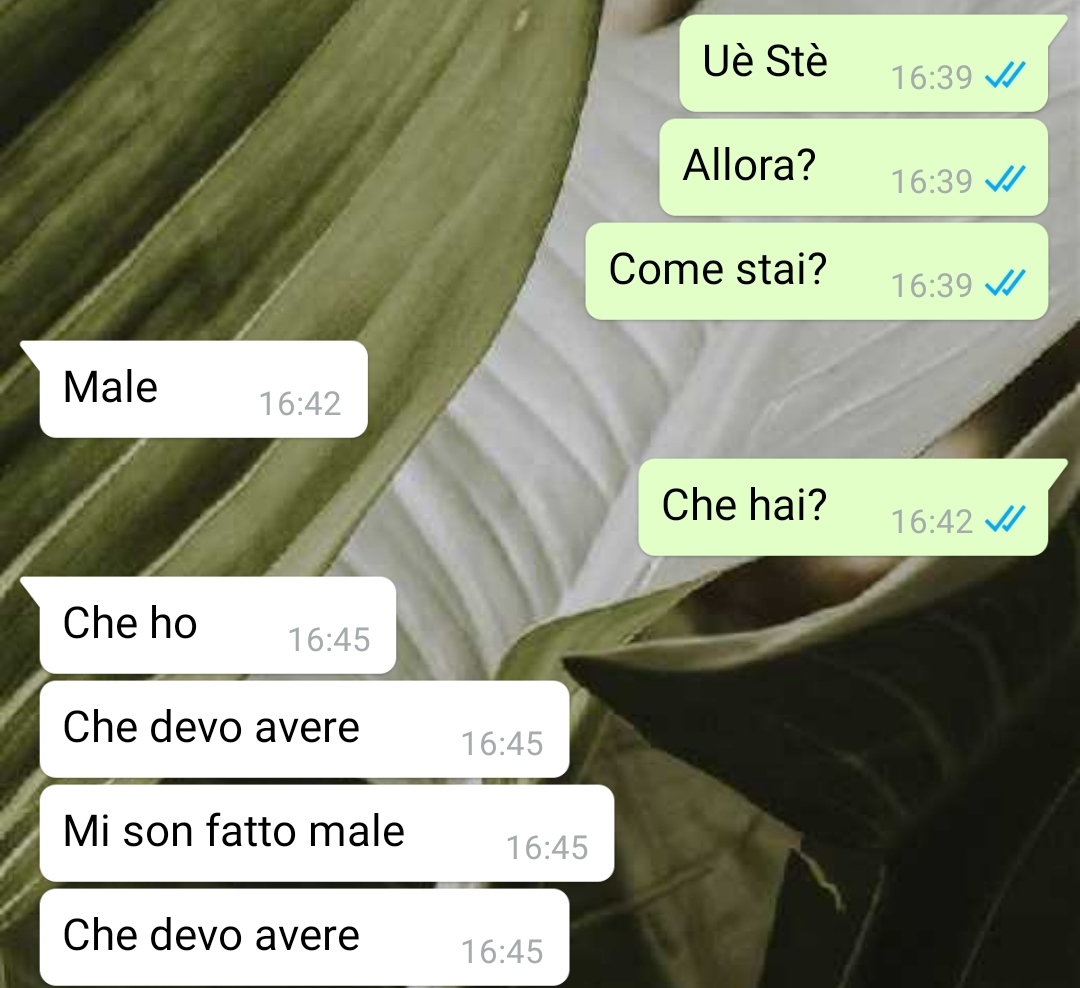Tap the blue read ticks on "Uè Stè"
Viewport: 1080px width, 988px height.
(x=1005, y=75)
